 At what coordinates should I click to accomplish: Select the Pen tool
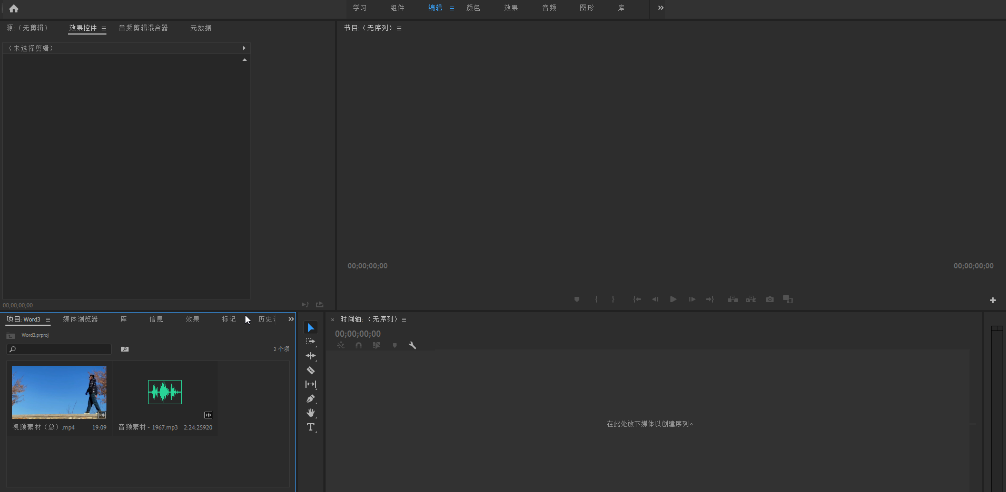click(x=310, y=398)
